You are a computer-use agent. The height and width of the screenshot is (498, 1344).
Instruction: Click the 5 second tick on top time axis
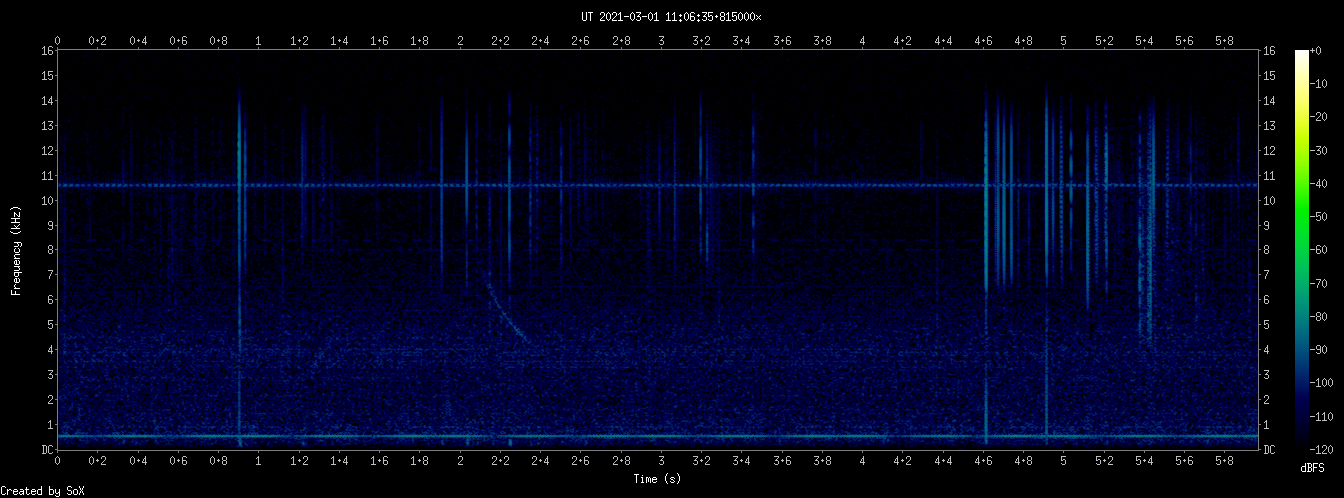1064,41
